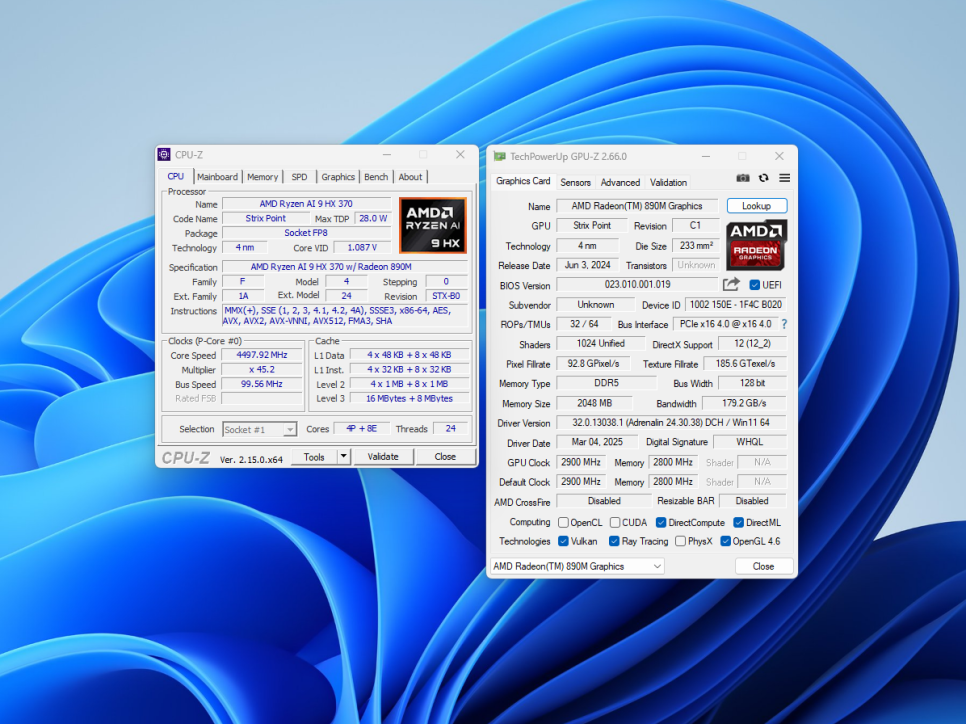Select the About tab in CPU-Z

410,177
